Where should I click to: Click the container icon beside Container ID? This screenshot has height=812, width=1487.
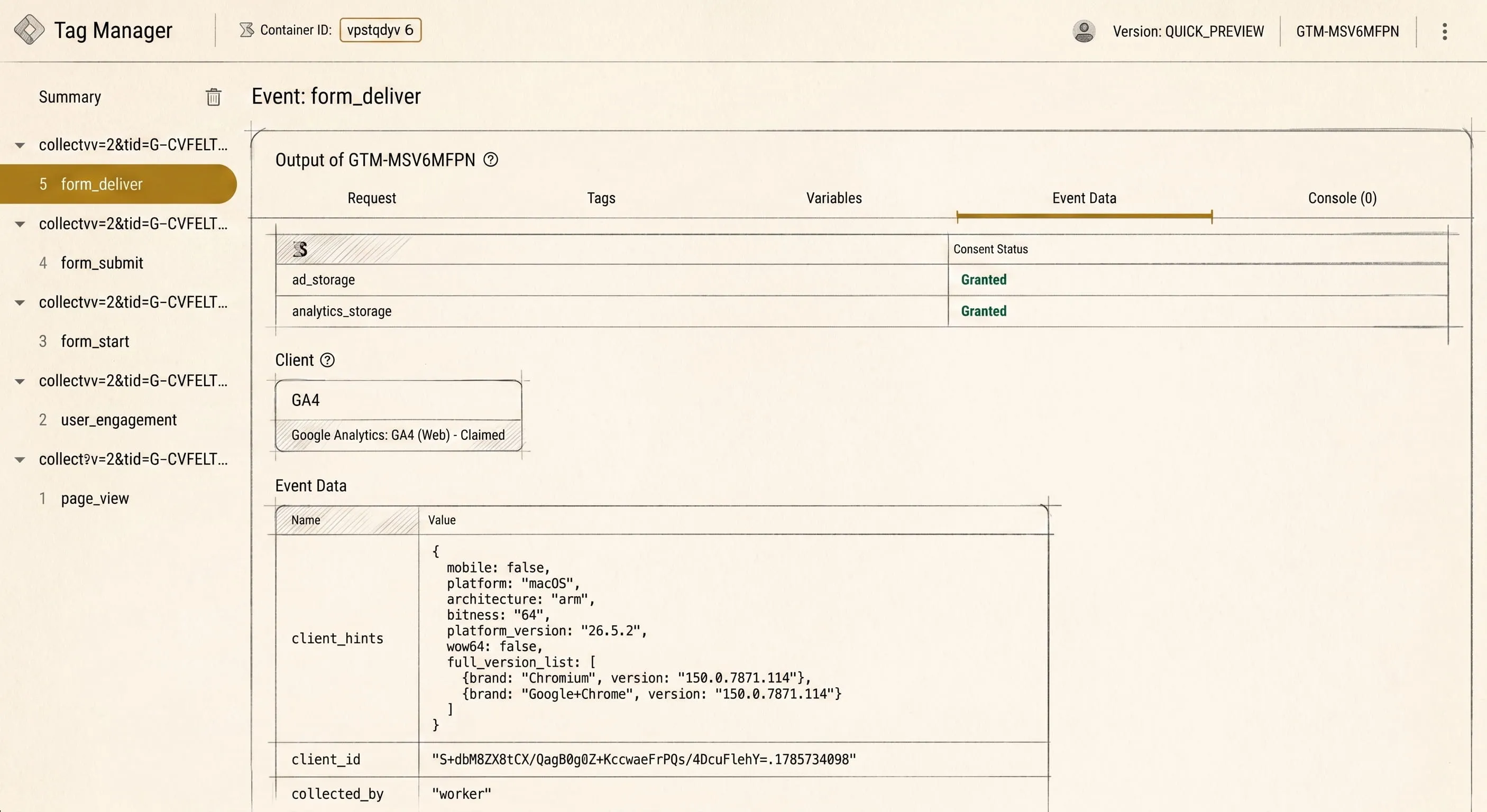(x=246, y=30)
